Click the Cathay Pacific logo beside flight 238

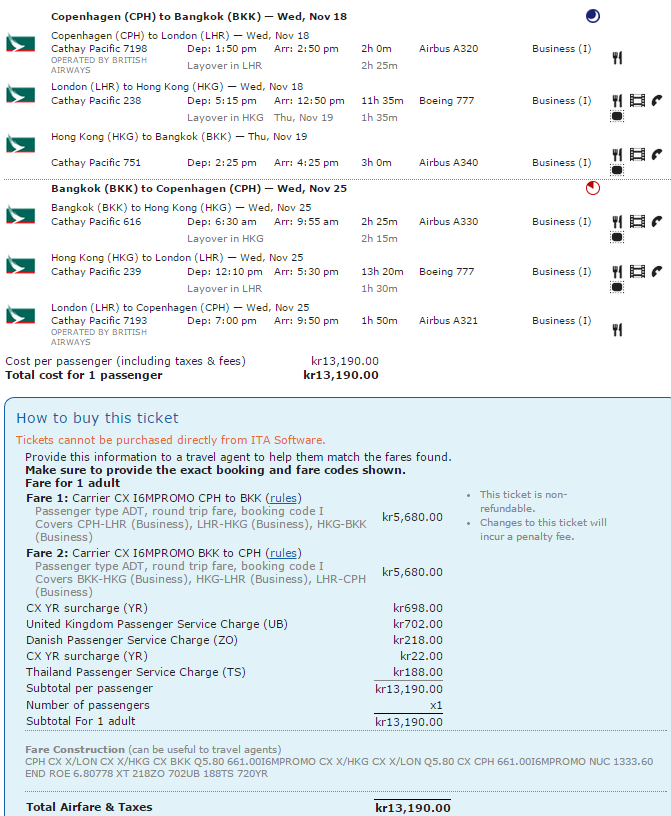tap(19, 94)
